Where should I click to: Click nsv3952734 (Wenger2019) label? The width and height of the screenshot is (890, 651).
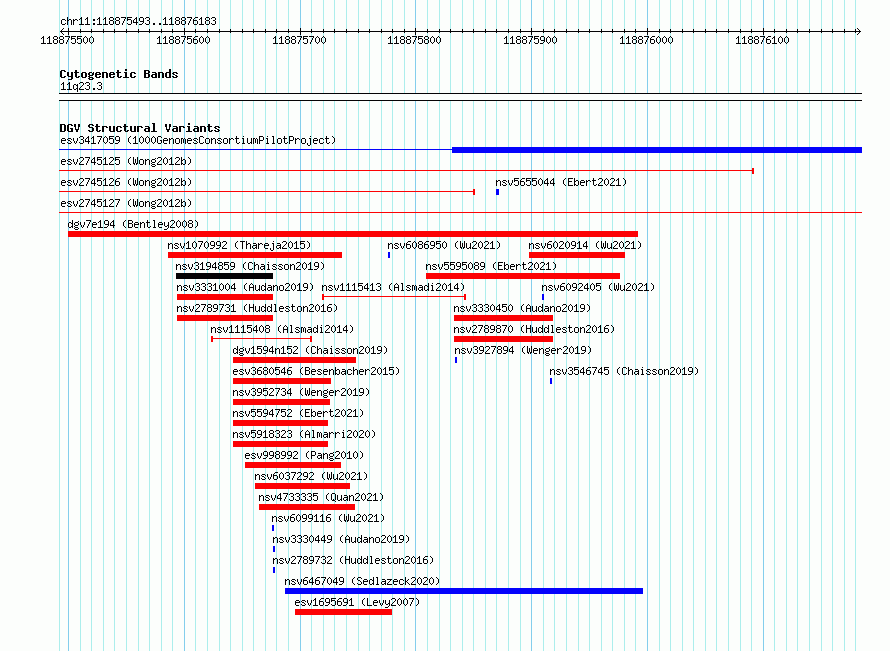click(301, 392)
